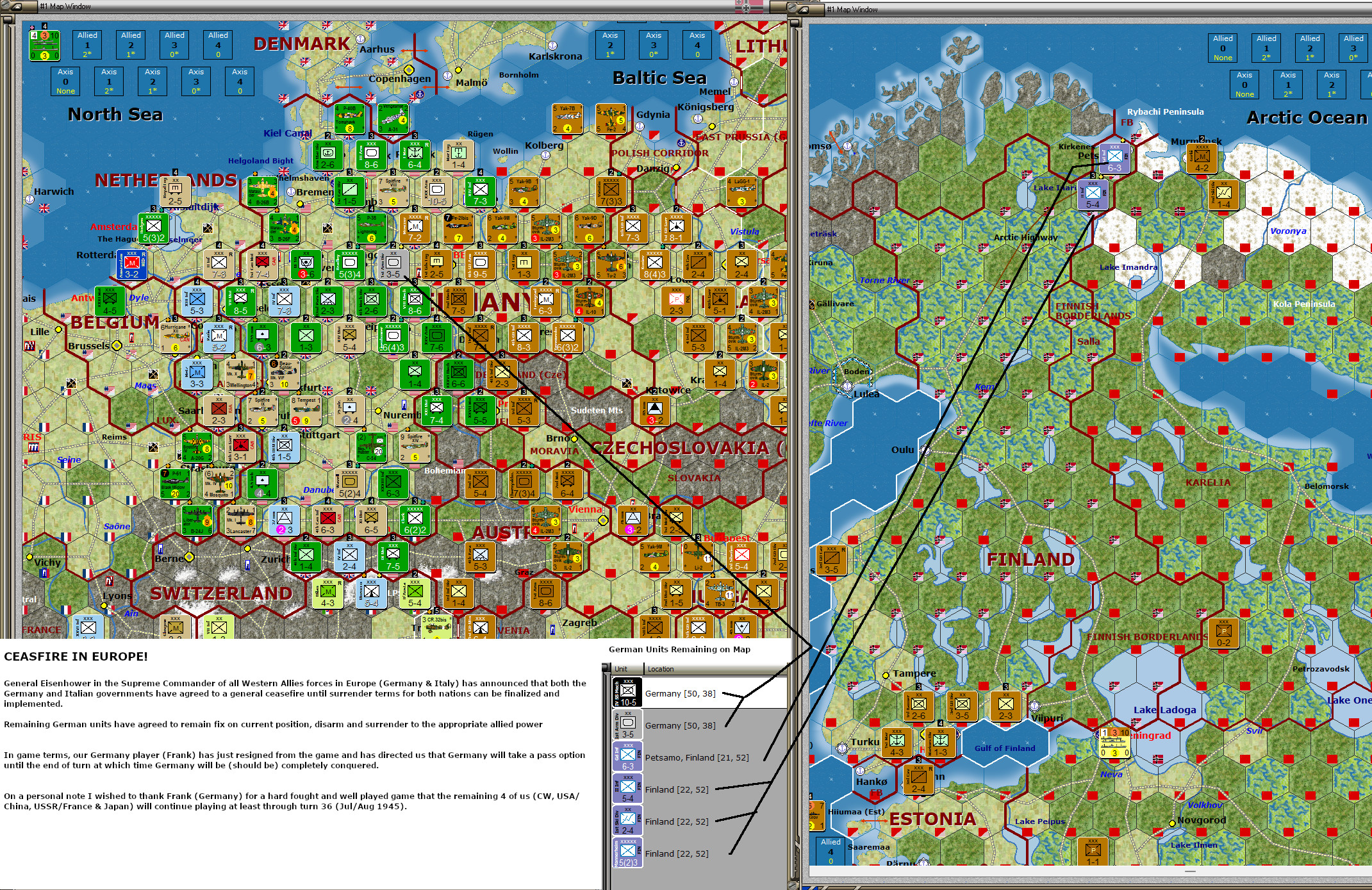This screenshot has height=890, width=1372.
Task: Sort list by Unit column header
Action: pos(621,669)
